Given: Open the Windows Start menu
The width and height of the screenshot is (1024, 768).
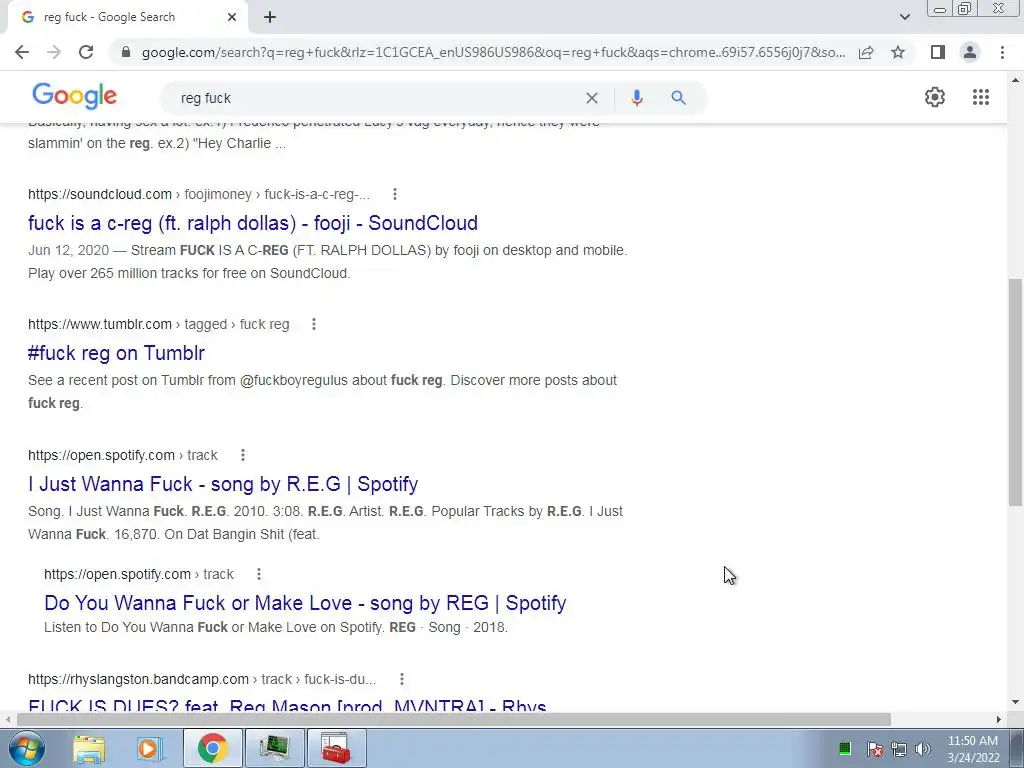Looking at the screenshot, I should tap(26, 748).
